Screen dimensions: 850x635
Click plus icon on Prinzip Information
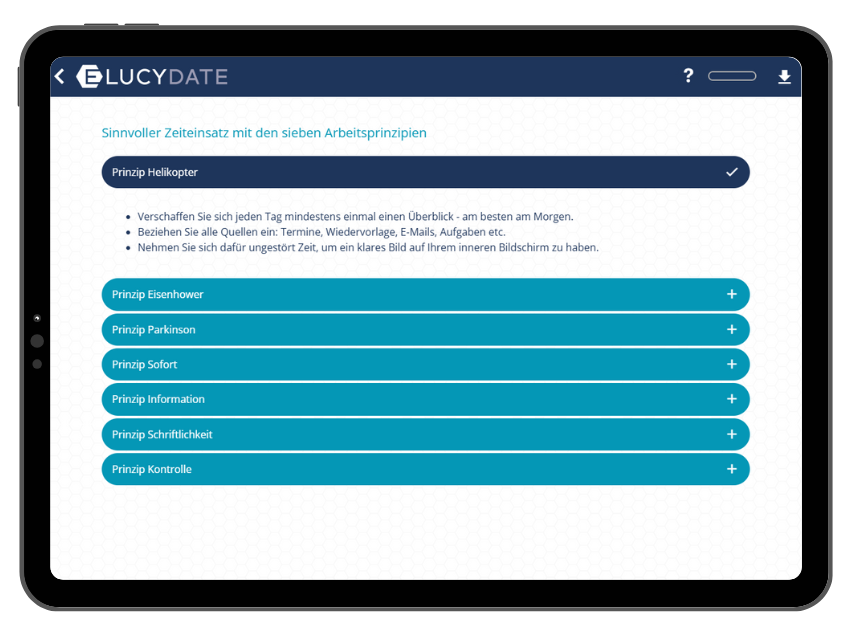point(732,399)
